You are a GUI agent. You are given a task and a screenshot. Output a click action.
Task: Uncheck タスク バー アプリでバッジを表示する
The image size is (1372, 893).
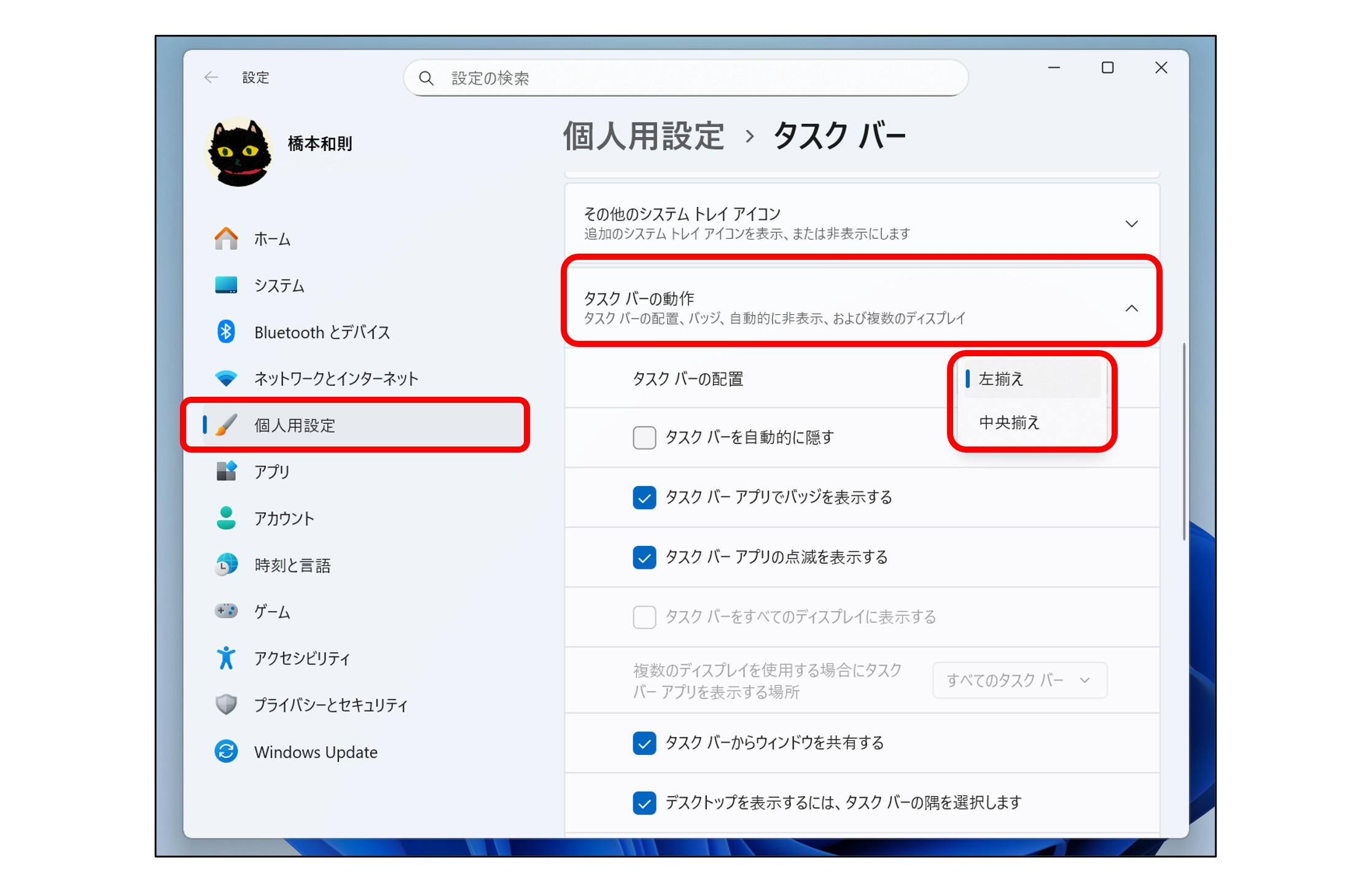tap(644, 497)
